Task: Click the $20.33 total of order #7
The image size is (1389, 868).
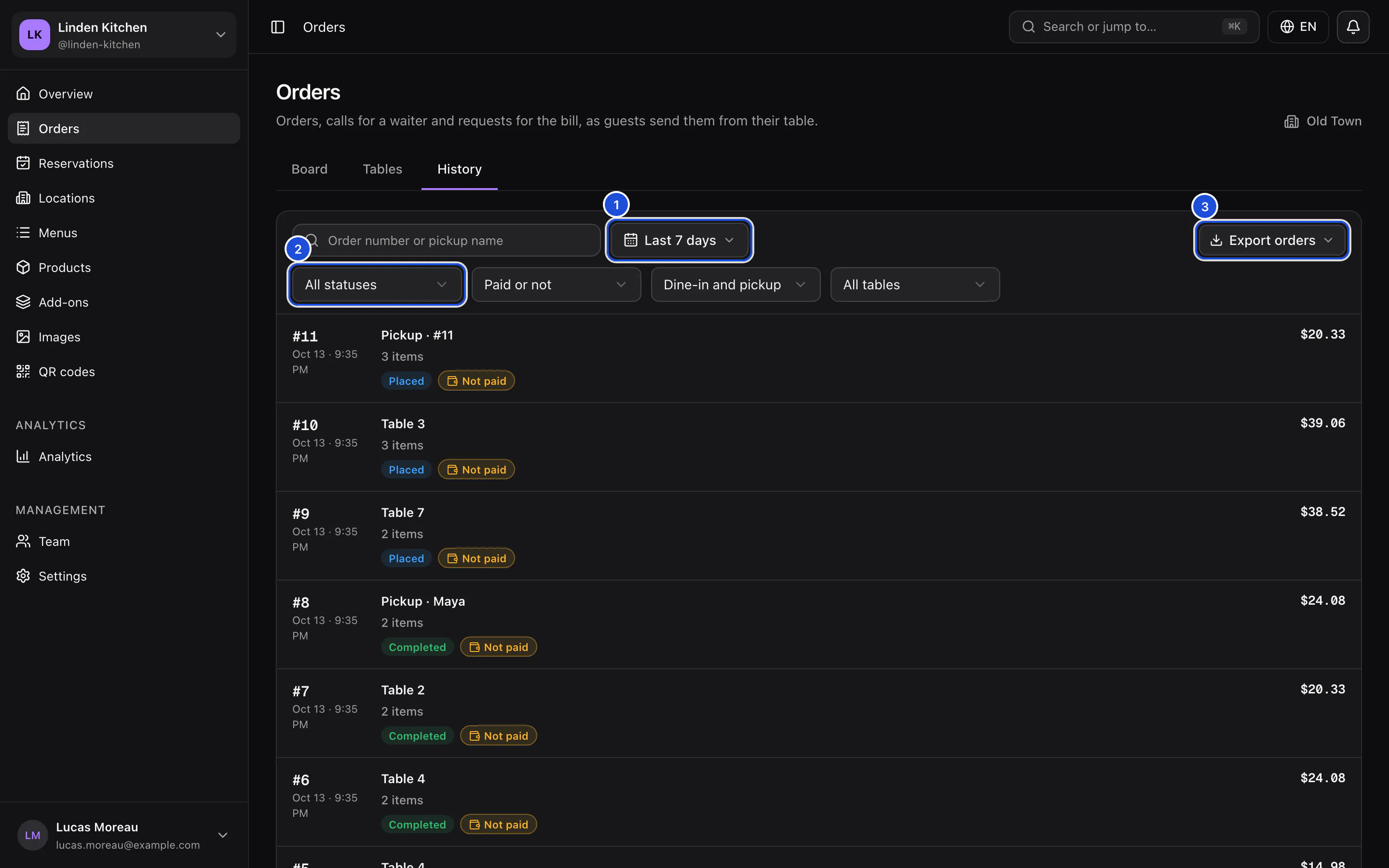Action: click(1322, 689)
